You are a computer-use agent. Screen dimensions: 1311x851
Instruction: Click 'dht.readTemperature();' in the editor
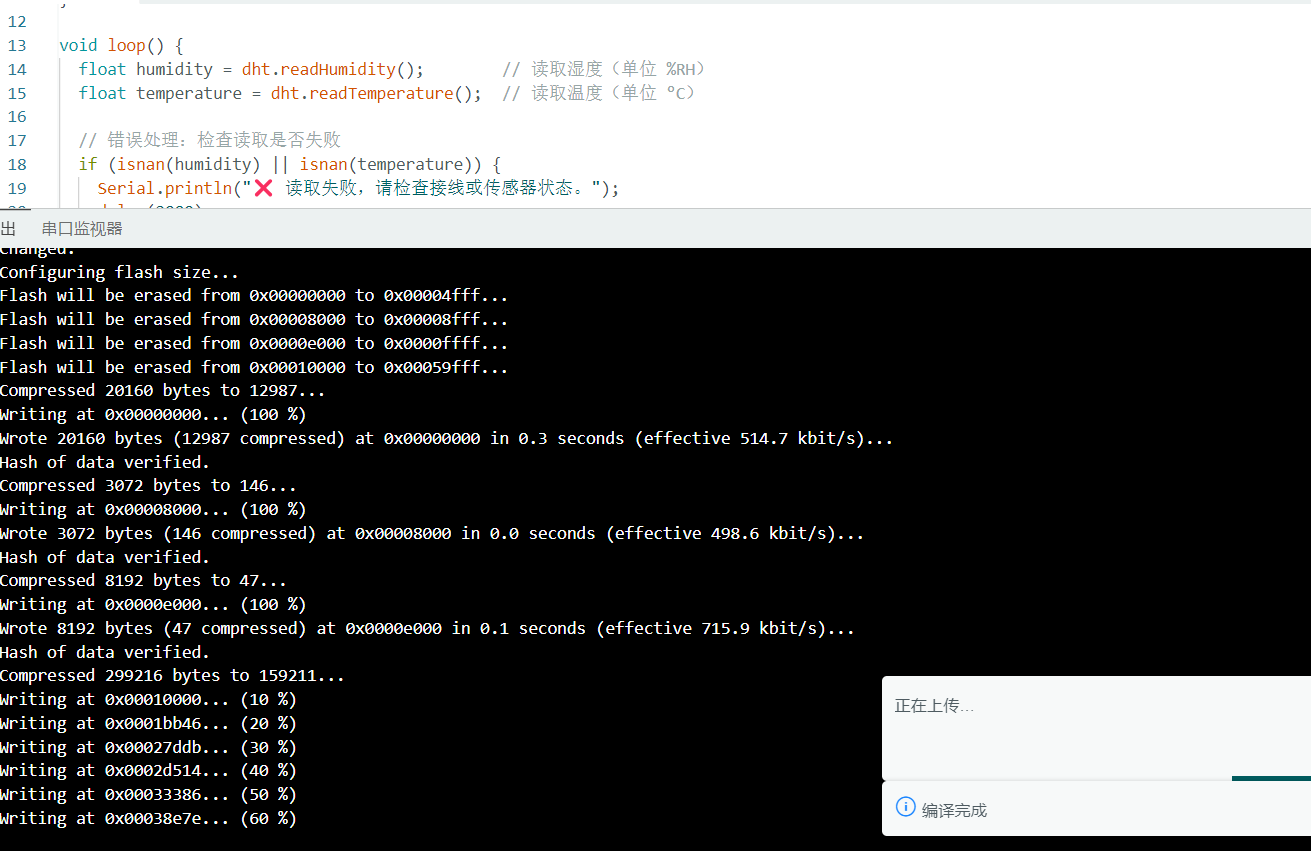(x=376, y=94)
